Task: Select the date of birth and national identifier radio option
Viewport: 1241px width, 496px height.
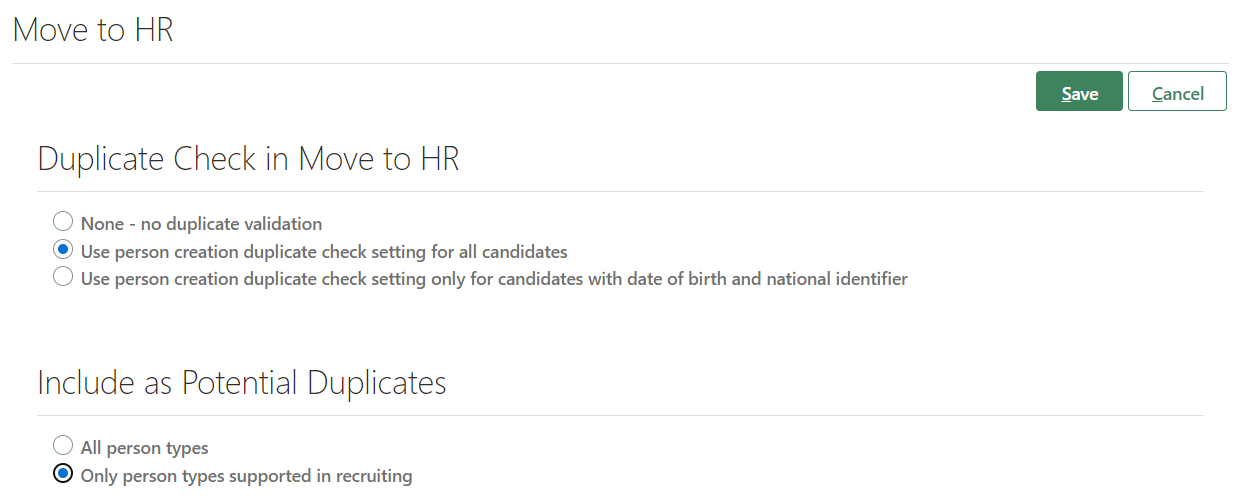Action: pos(63,278)
